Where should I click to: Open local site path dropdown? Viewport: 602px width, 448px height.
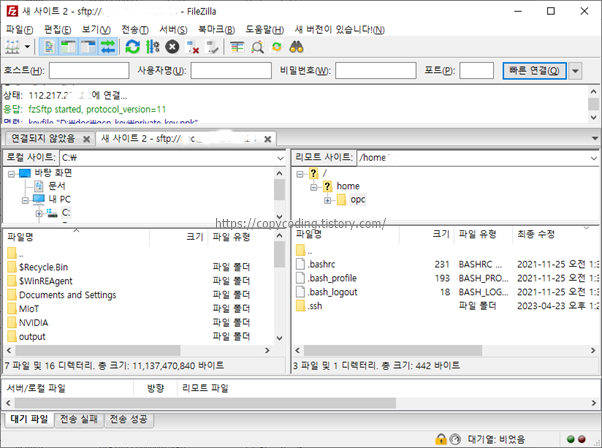280,158
